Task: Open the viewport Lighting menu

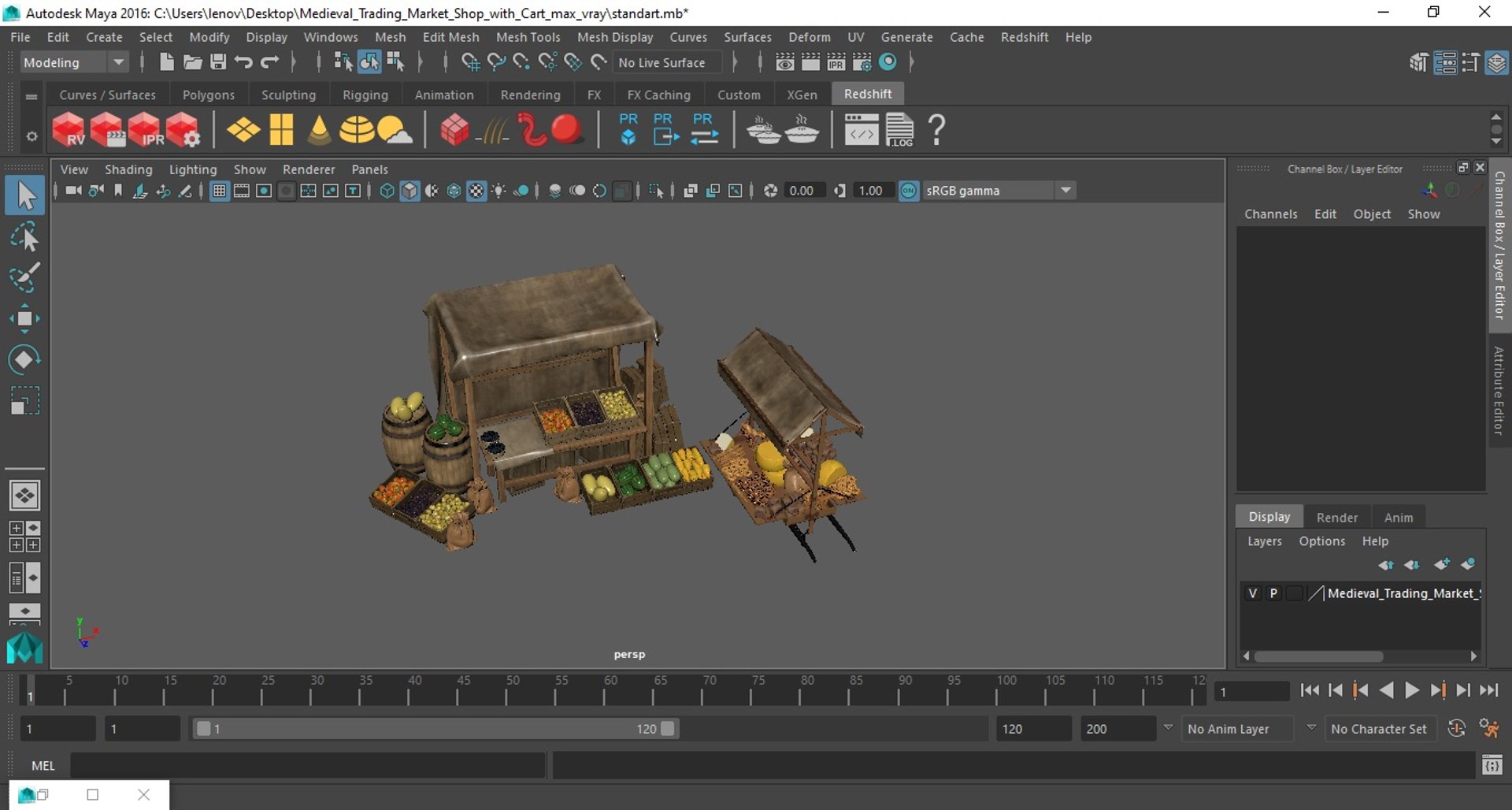Action: coord(192,169)
